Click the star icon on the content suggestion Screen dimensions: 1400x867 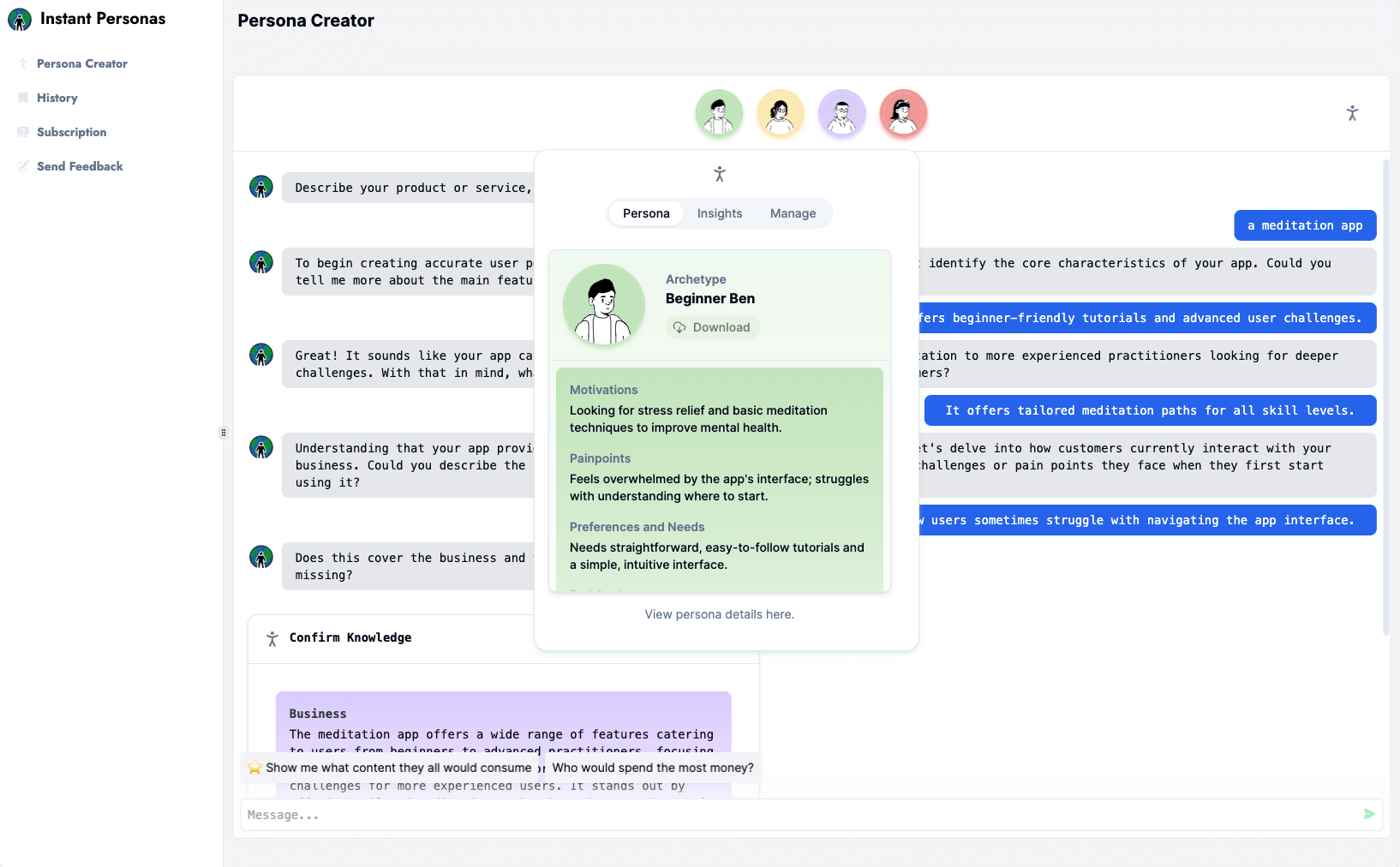pyautogui.click(x=254, y=768)
